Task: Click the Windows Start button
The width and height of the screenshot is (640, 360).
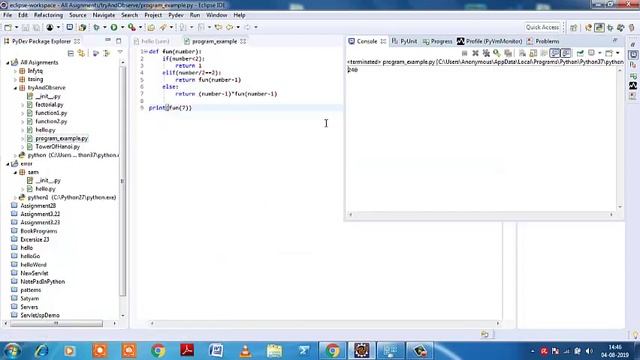Action: pyautogui.click(x=12, y=351)
